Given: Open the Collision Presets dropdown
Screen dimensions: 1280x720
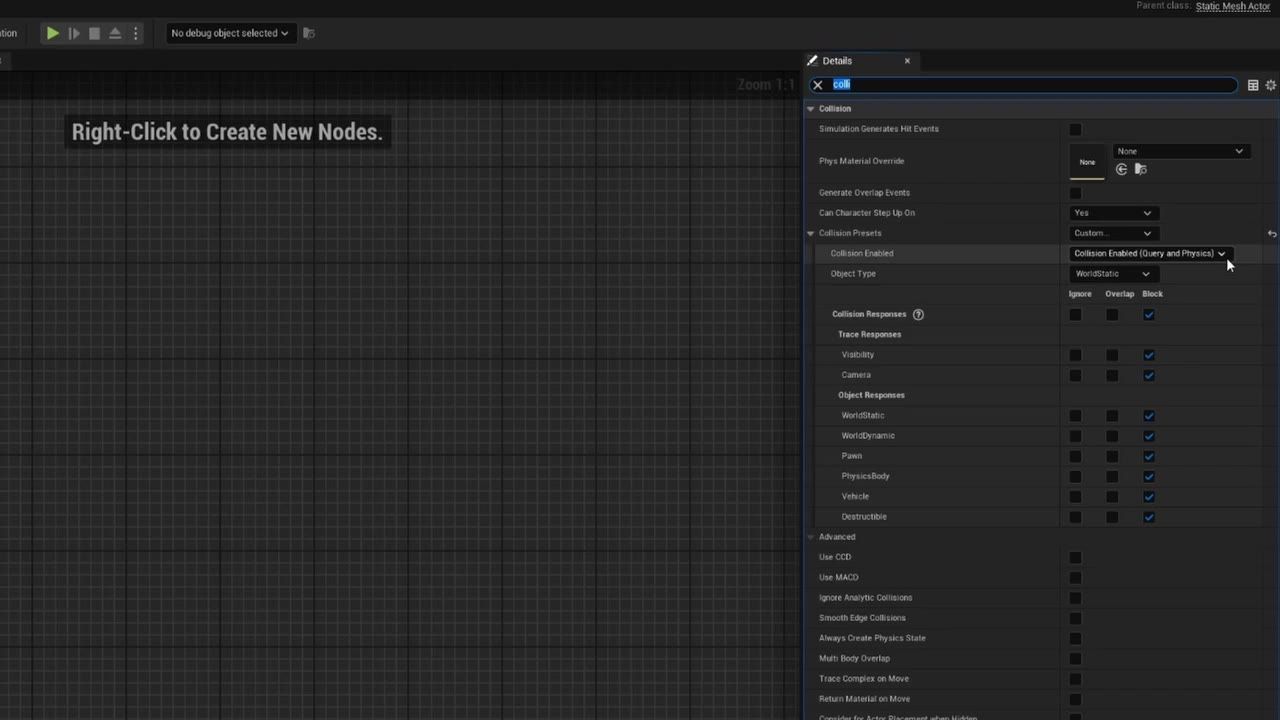Looking at the screenshot, I should pos(1112,233).
